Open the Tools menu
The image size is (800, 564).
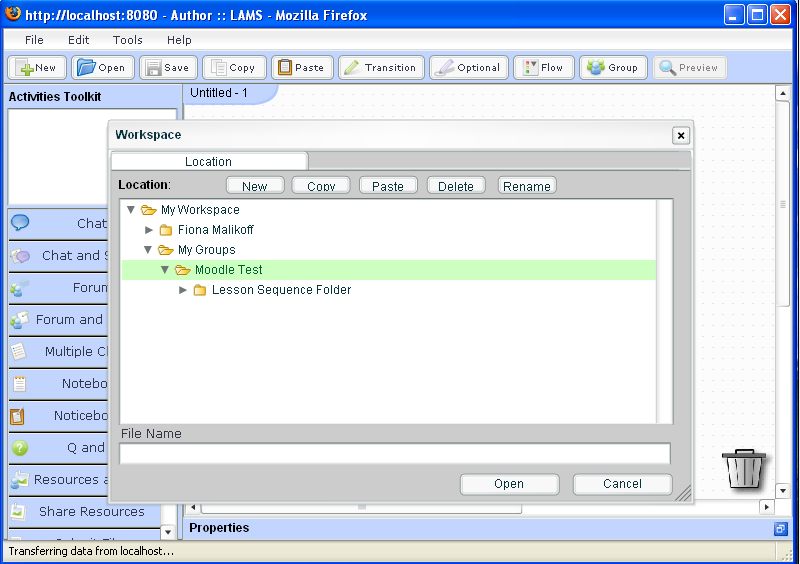click(x=127, y=40)
